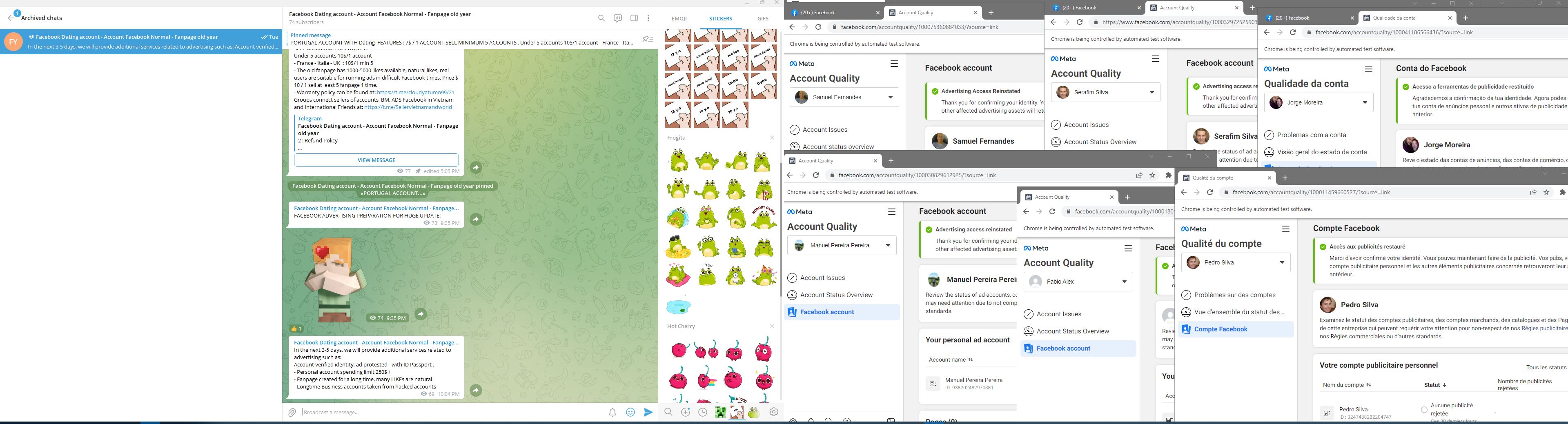Reload the Qualité du compte Chrome page
This screenshot has height=424, width=1568.
pyautogui.click(x=1210, y=193)
